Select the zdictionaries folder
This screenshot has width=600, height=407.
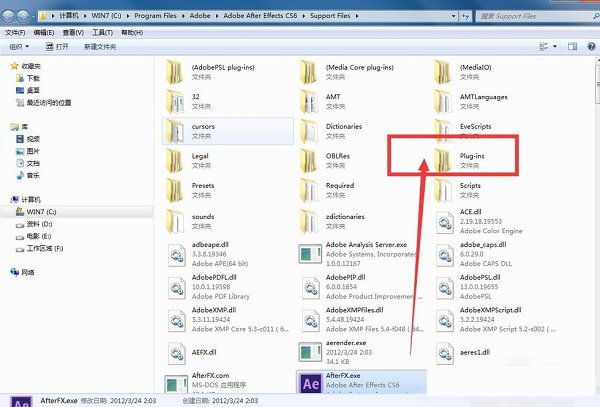[x=333, y=221]
